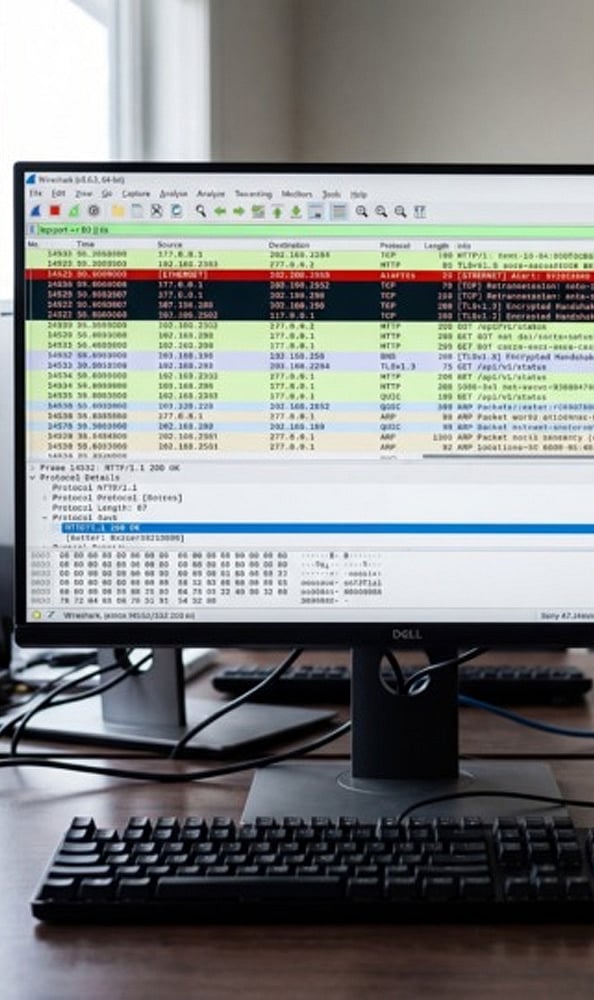Select the red highlighted ETHERNET alert packet row
The width and height of the screenshot is (594, 1000).
(x=309, y=275)
